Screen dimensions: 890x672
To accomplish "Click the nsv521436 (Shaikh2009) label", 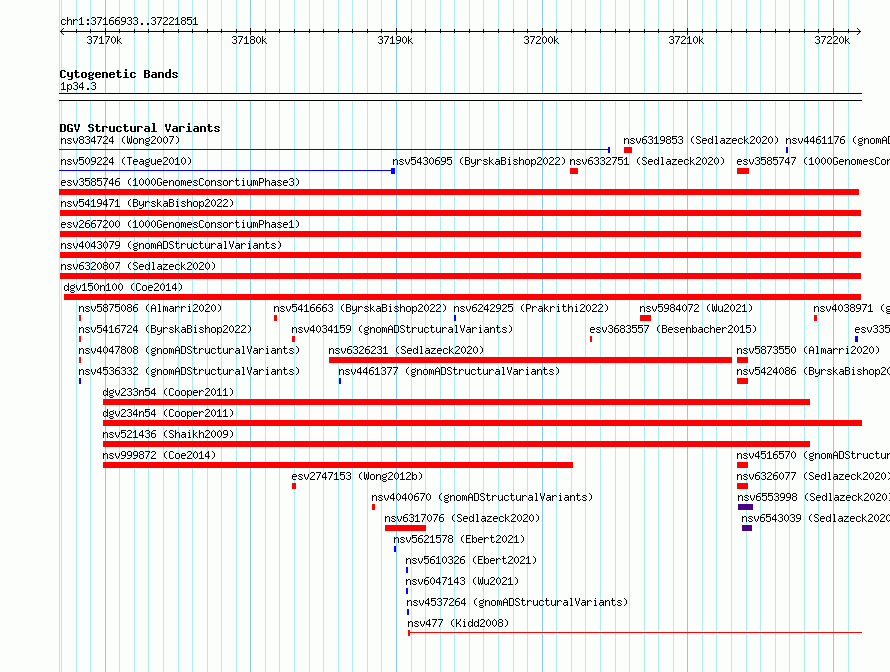I will click(x=168, y=434).
